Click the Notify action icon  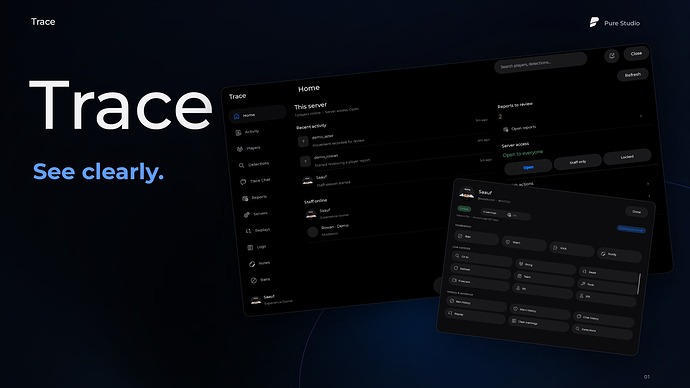tap(603, 253)
